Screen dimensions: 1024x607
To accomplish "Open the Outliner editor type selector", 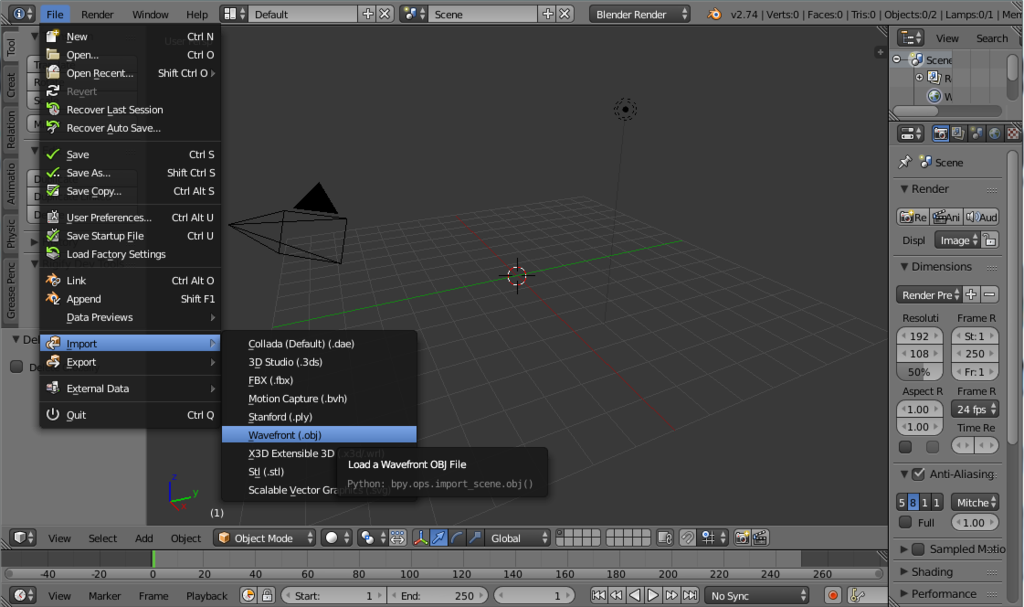I will [910, 38].
